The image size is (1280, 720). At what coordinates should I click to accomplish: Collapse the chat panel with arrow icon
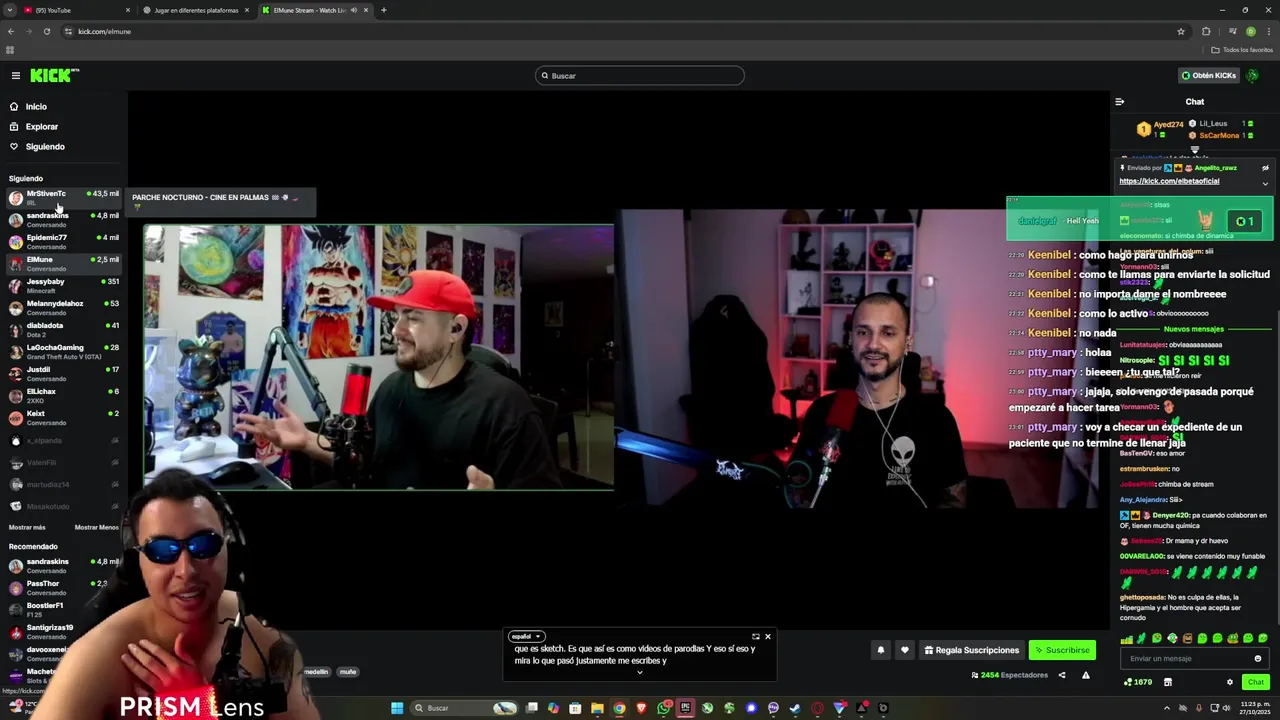coord(1119,102)
